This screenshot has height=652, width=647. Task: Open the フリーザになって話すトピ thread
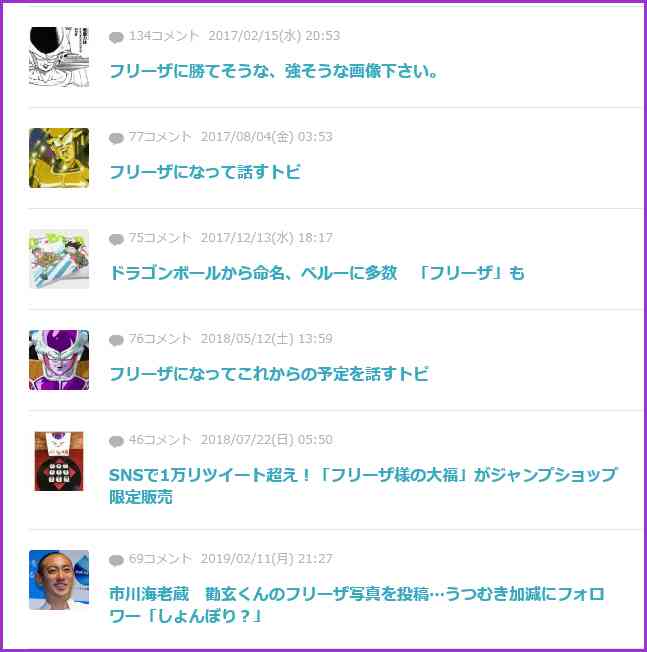[x=205, y=172]
